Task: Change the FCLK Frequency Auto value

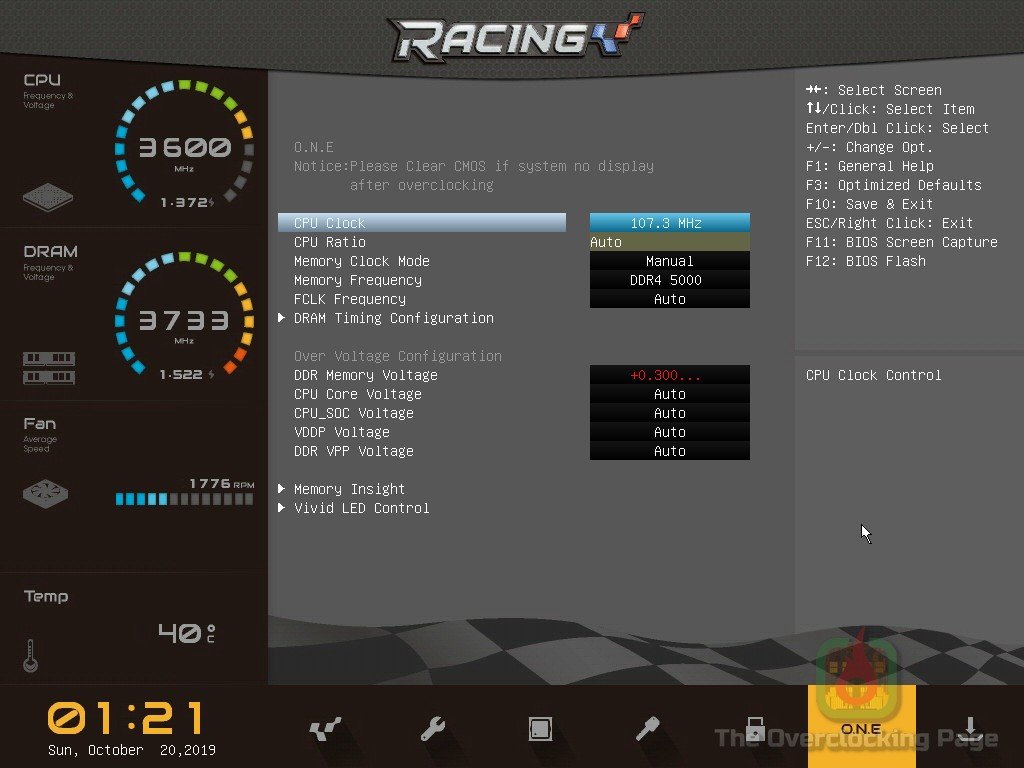Action: coord(669,299)
